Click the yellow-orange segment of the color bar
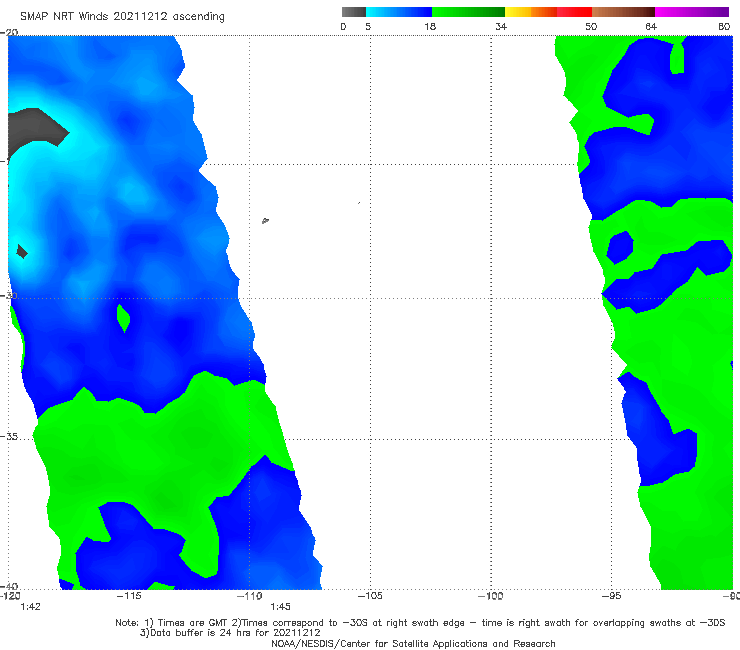Image resolution: width=740 pixels, height=650 pixels. click(531, 12)
